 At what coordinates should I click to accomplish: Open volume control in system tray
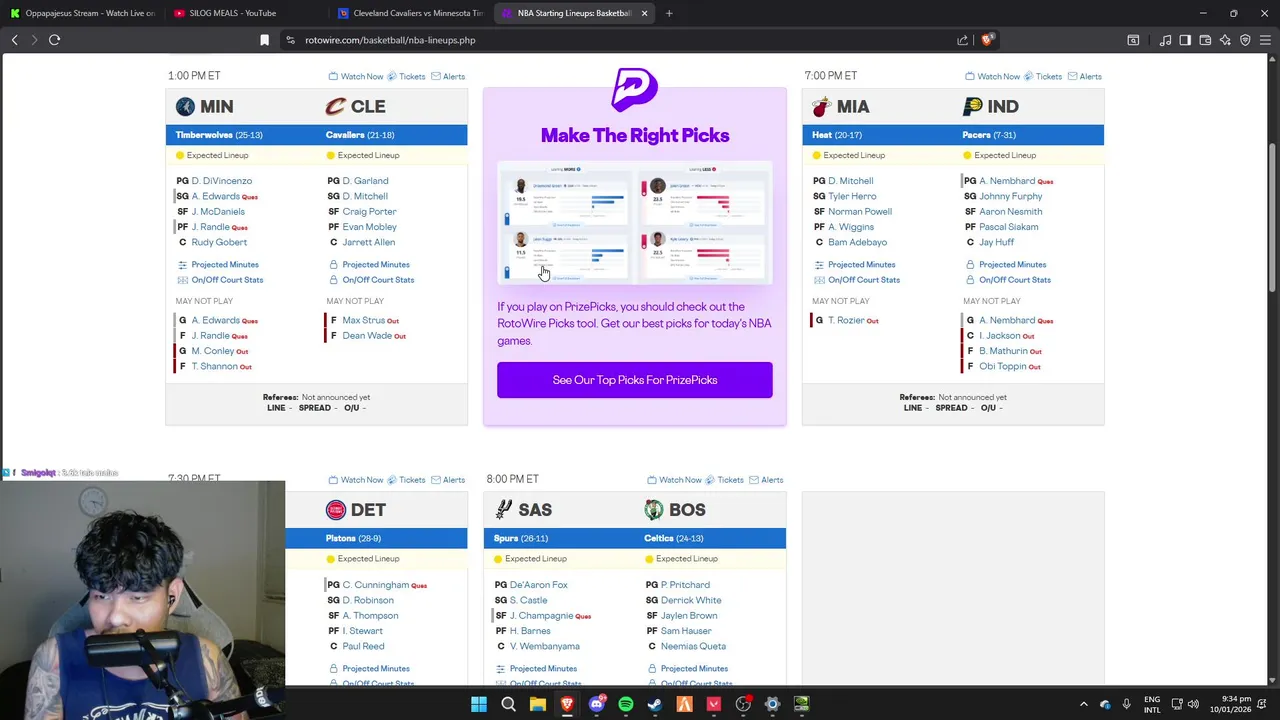pos(1193,704)
